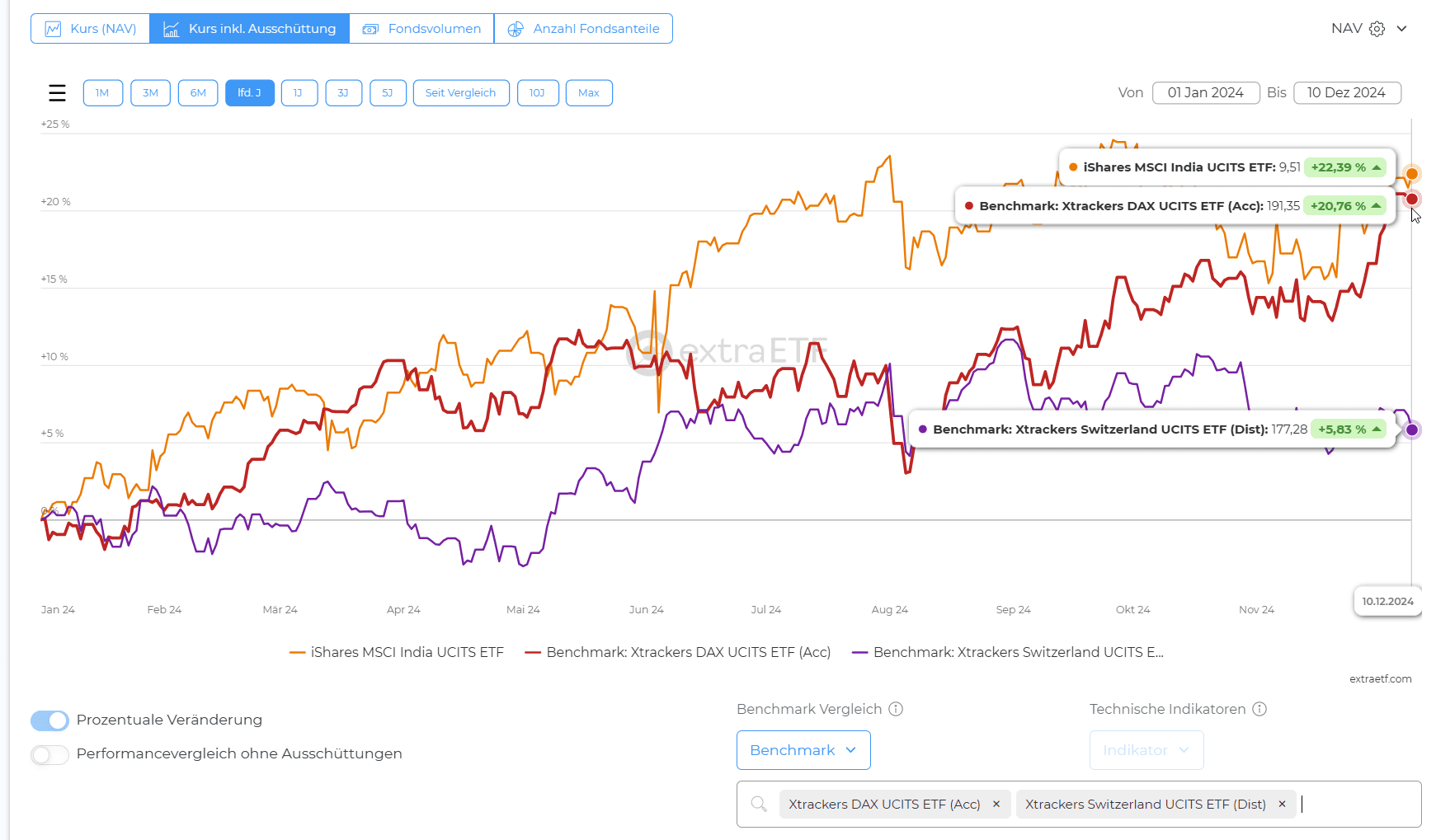This screenshot has height=840, width=1436.
Task: Toggle iShares MSCI India legend entry
Action: click(x=397, y=652)
